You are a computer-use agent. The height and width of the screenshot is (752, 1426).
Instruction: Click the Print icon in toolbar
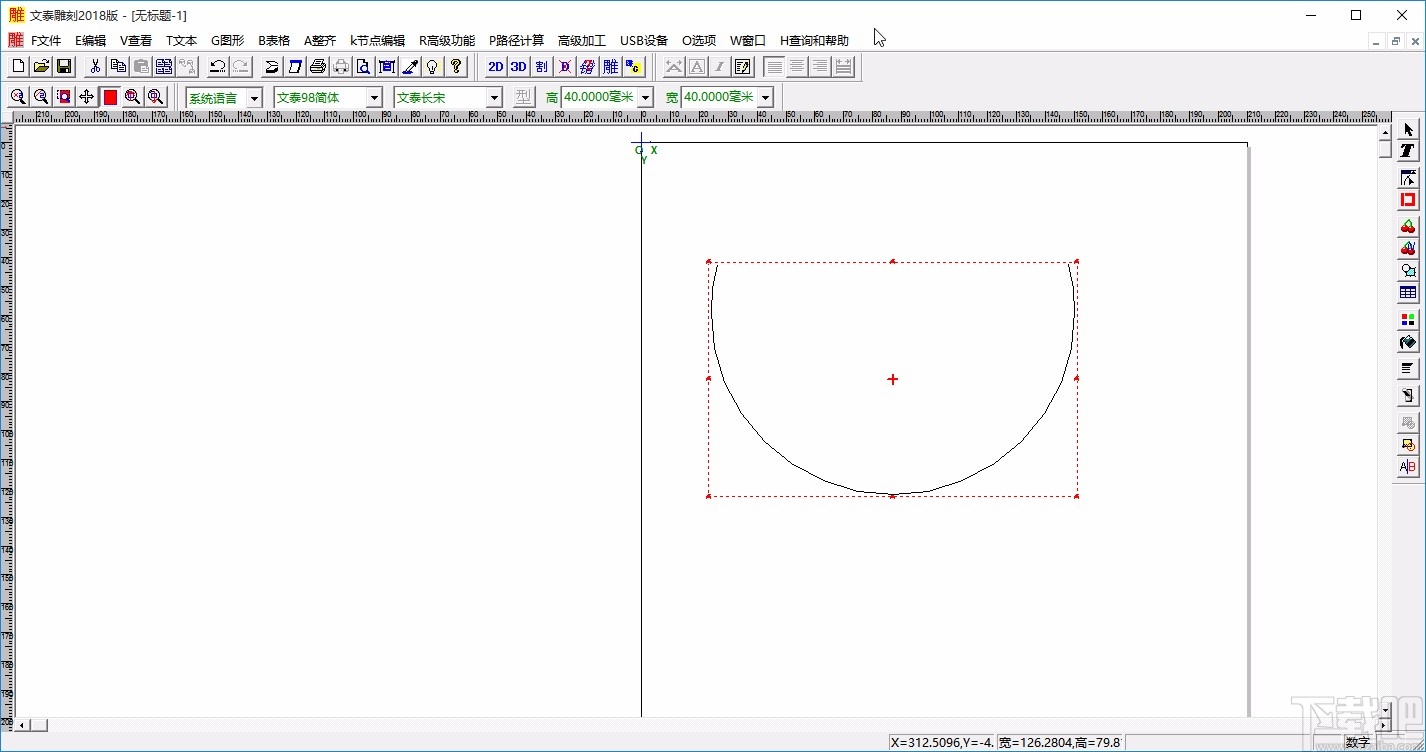tap(318, 67)
